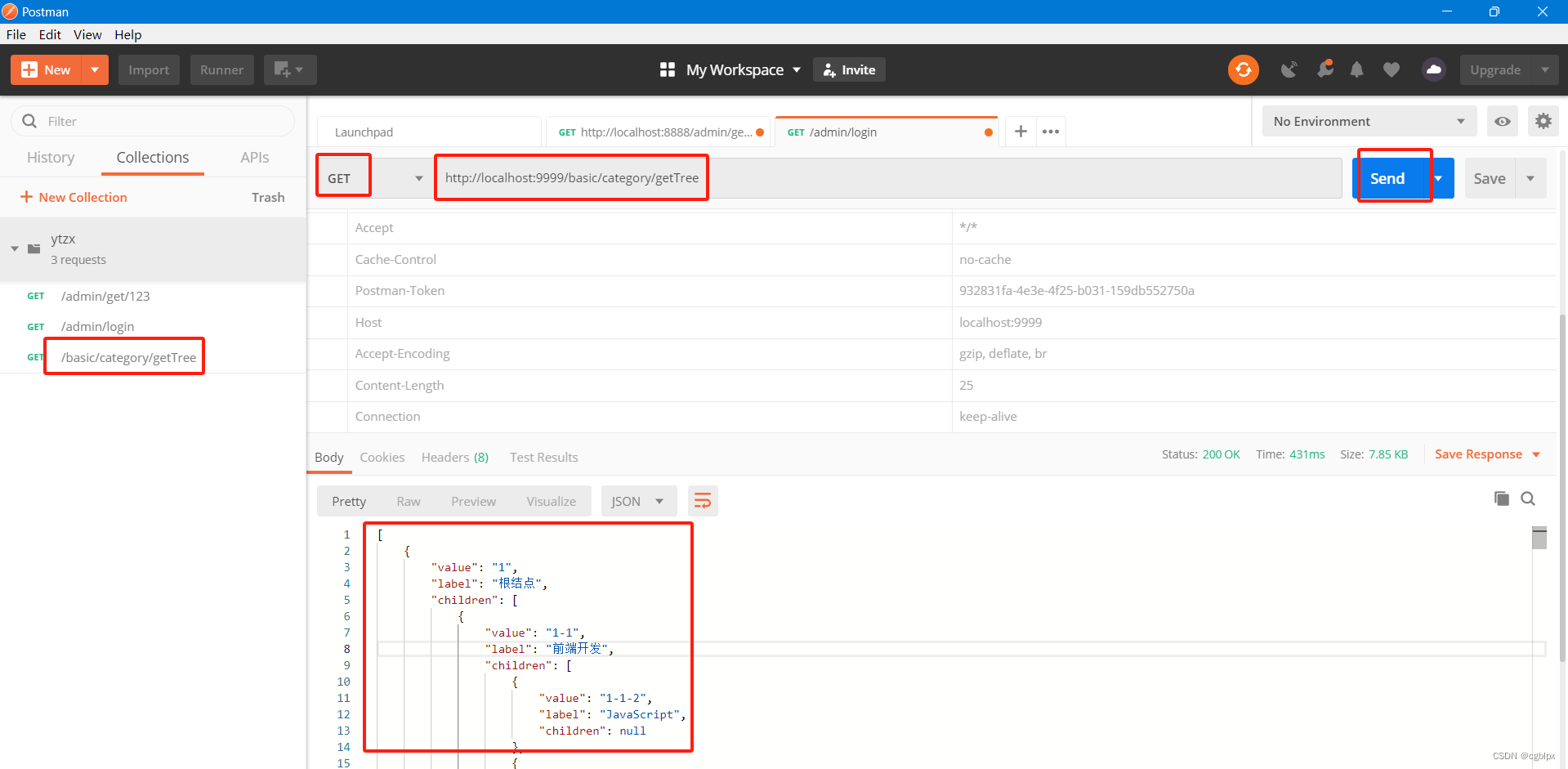
Task: Click the filter search magnifier icon
Action: pos(30,121)
